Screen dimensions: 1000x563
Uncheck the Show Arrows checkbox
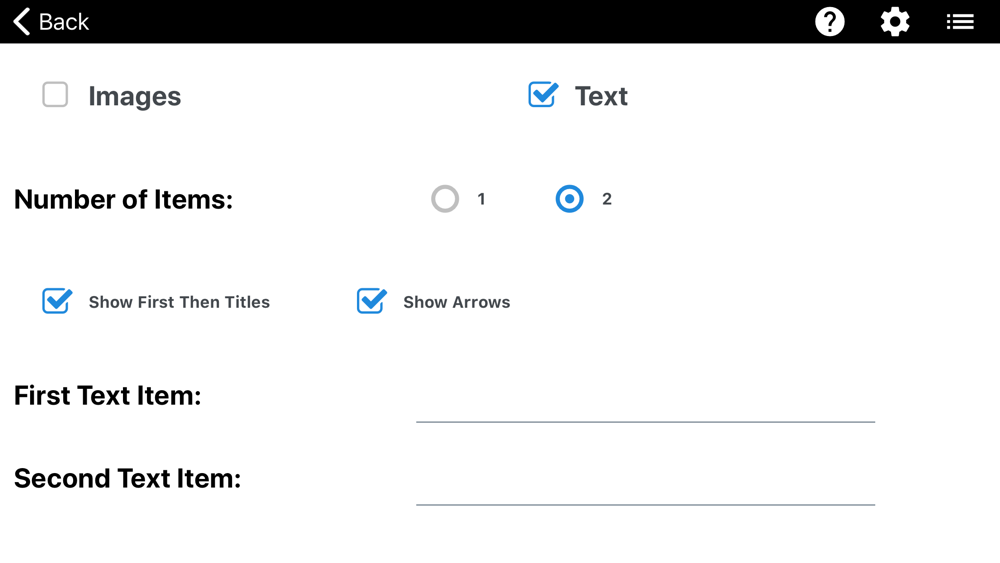[371, 301]
